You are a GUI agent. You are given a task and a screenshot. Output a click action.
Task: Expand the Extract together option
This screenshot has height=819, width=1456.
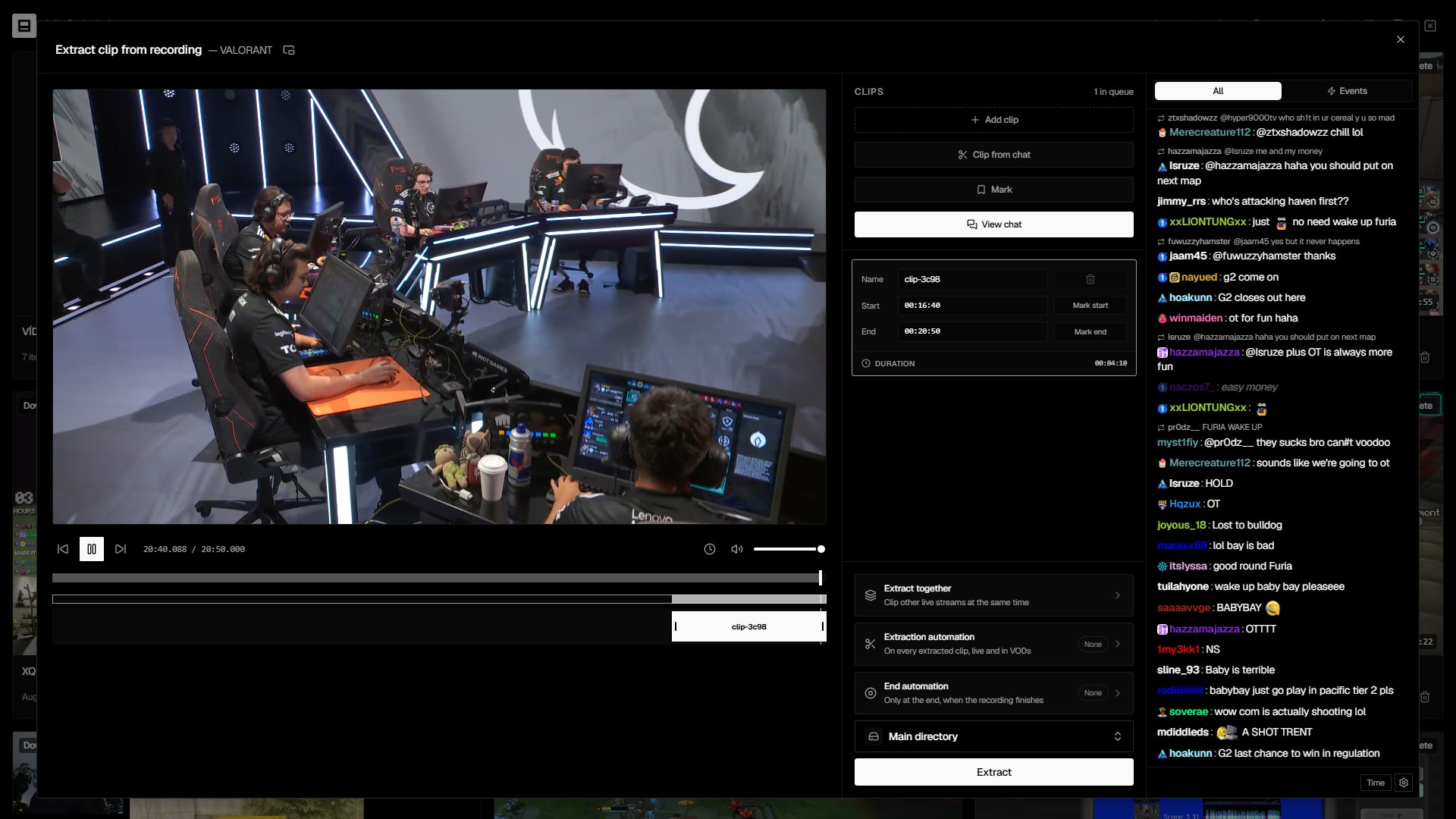(x=994, y=595)
